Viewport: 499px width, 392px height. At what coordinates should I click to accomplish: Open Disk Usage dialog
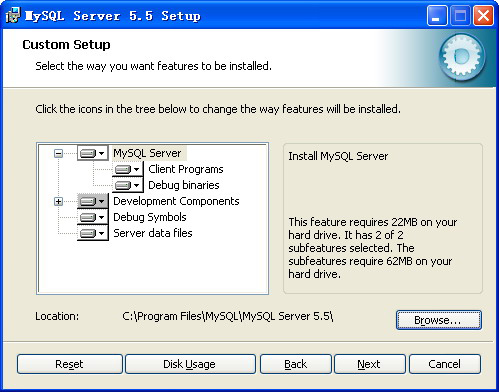point(190,364)
